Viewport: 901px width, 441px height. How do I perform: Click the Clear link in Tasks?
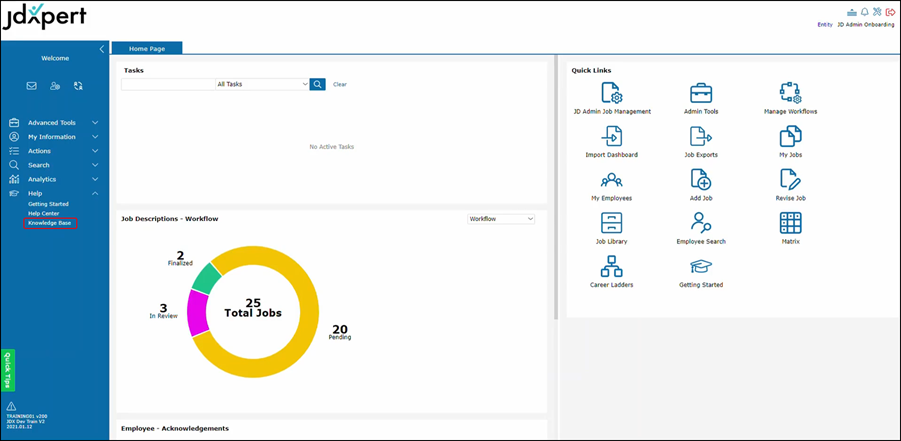click(340, 85)
